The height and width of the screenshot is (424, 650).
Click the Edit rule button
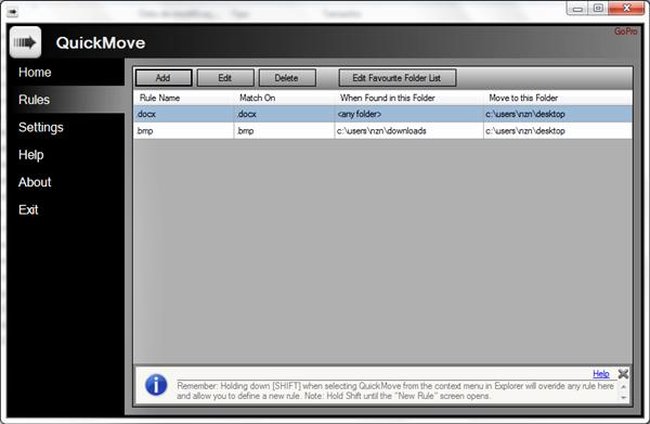pos(225,78)
